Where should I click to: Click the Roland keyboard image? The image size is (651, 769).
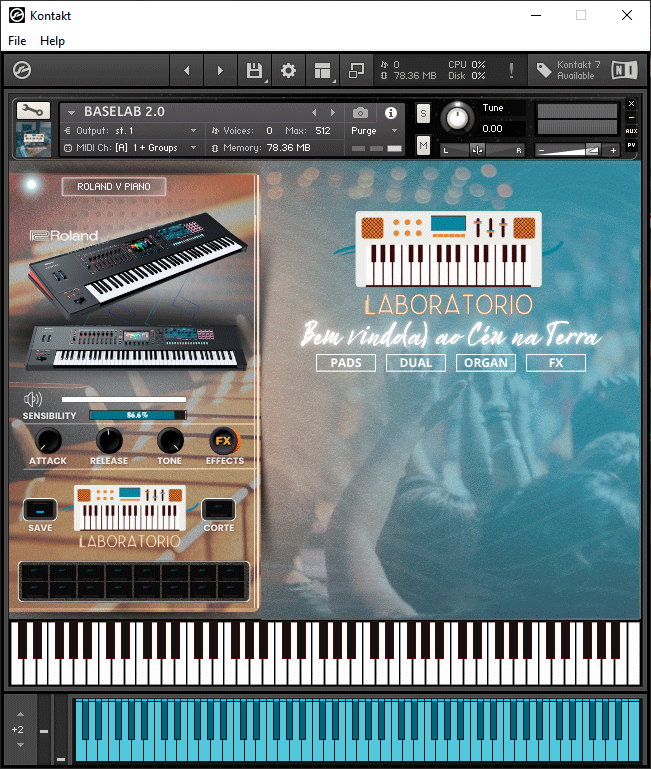[x=135, y=293]
